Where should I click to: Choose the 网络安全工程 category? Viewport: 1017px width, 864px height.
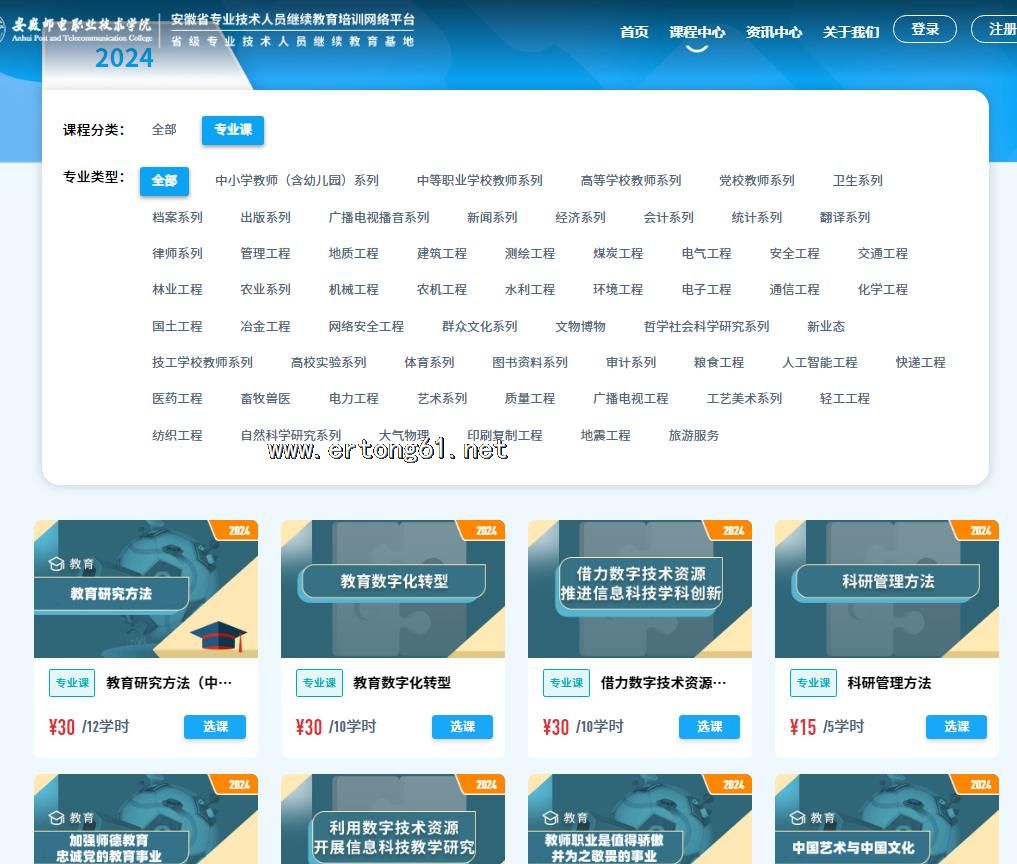tap(366, 326)
